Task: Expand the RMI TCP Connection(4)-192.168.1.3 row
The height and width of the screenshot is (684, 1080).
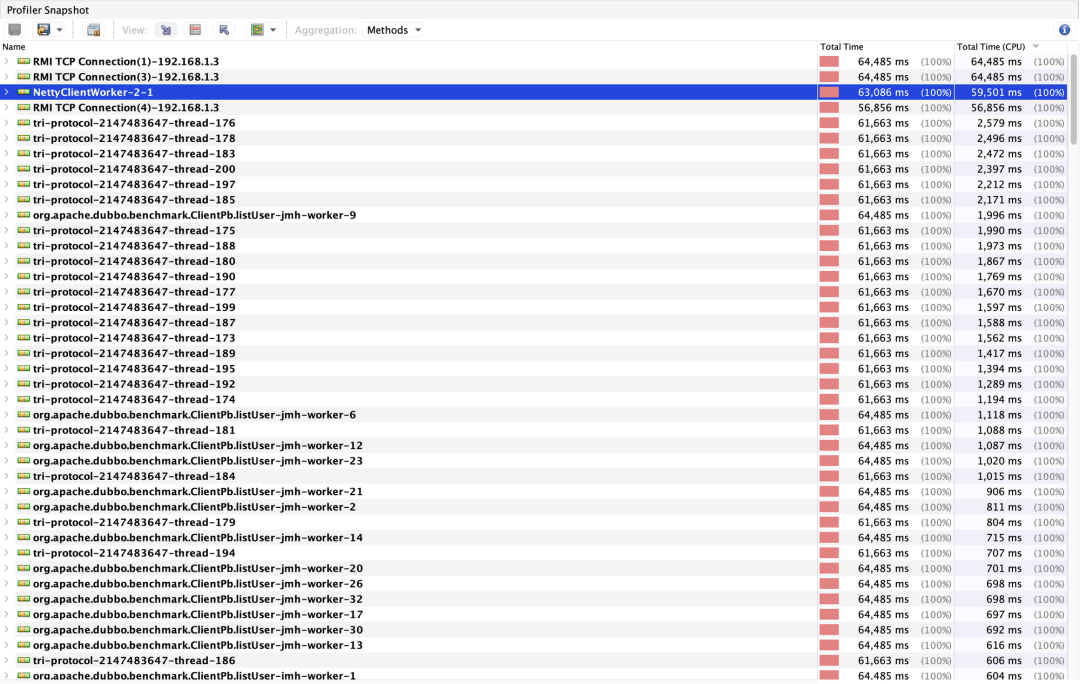Action: [x=7, y=107]
